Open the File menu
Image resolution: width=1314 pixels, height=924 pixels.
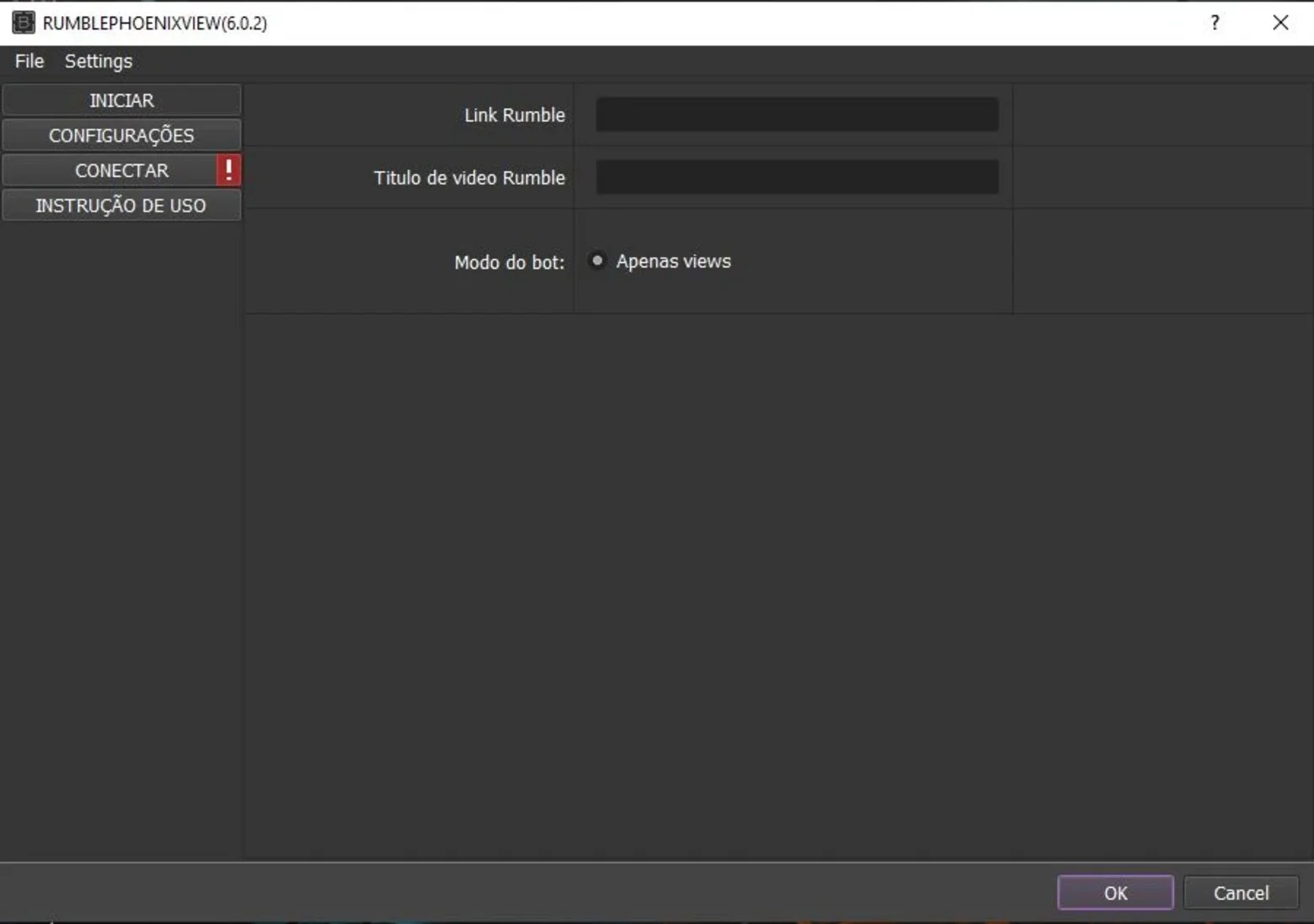coord(29,61)
